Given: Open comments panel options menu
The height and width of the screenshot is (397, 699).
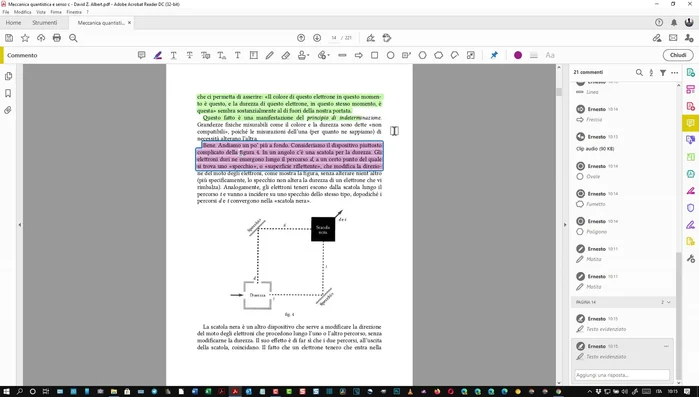Looking at the screenshot, I should tap(674, 73).
